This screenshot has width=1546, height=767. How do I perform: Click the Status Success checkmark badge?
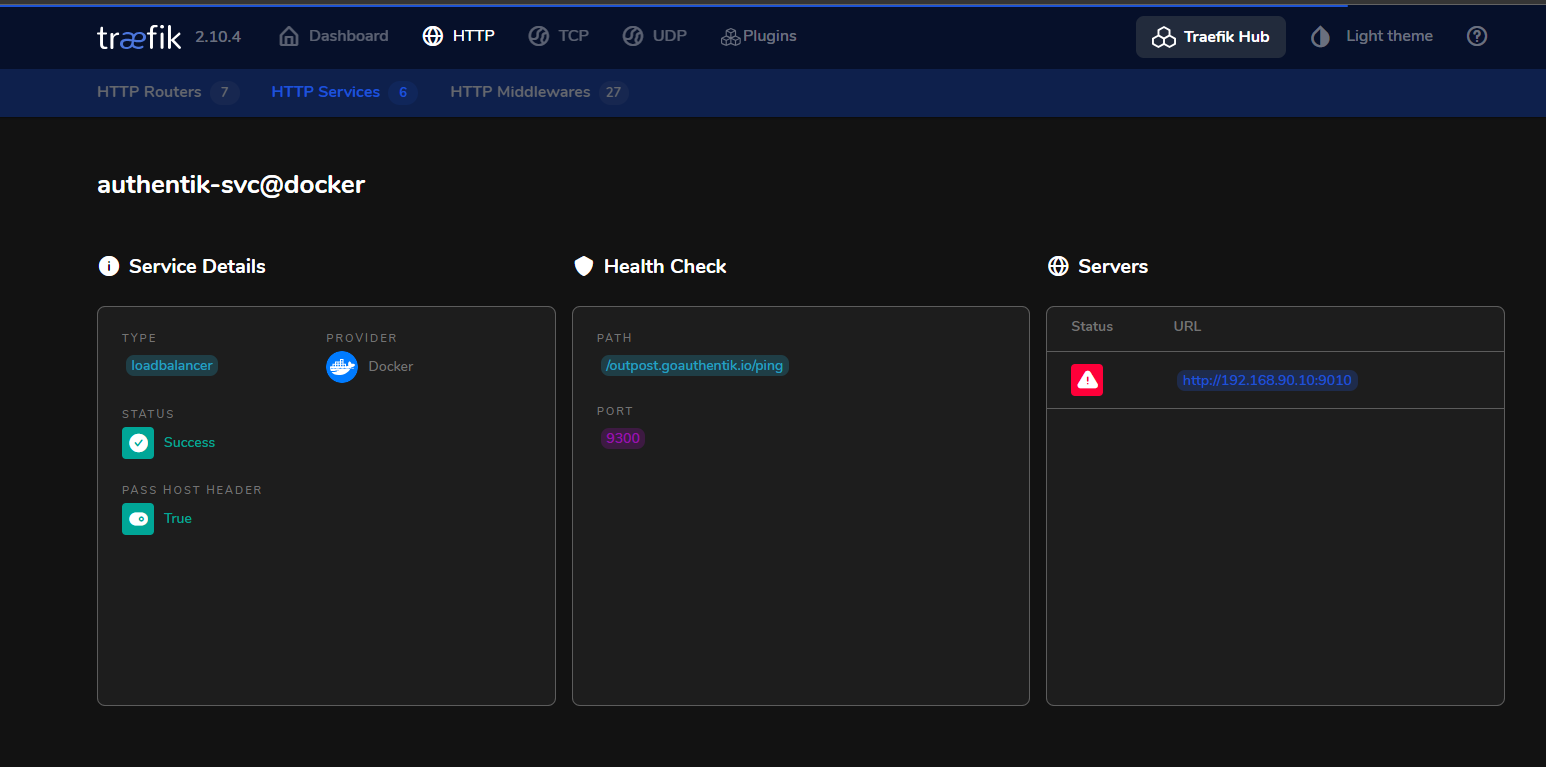[138, 443]
